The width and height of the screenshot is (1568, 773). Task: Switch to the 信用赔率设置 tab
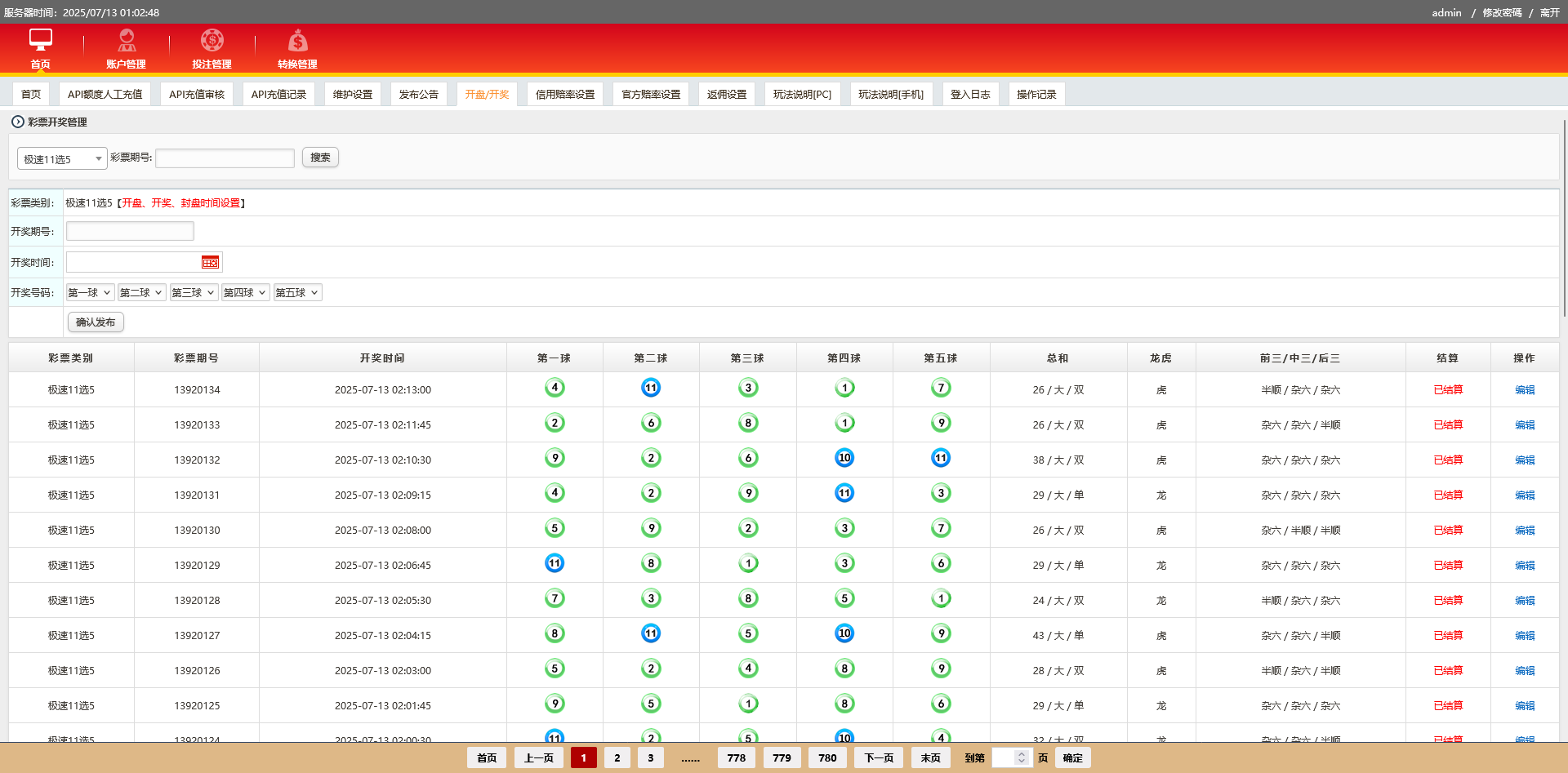coord(565,94)
